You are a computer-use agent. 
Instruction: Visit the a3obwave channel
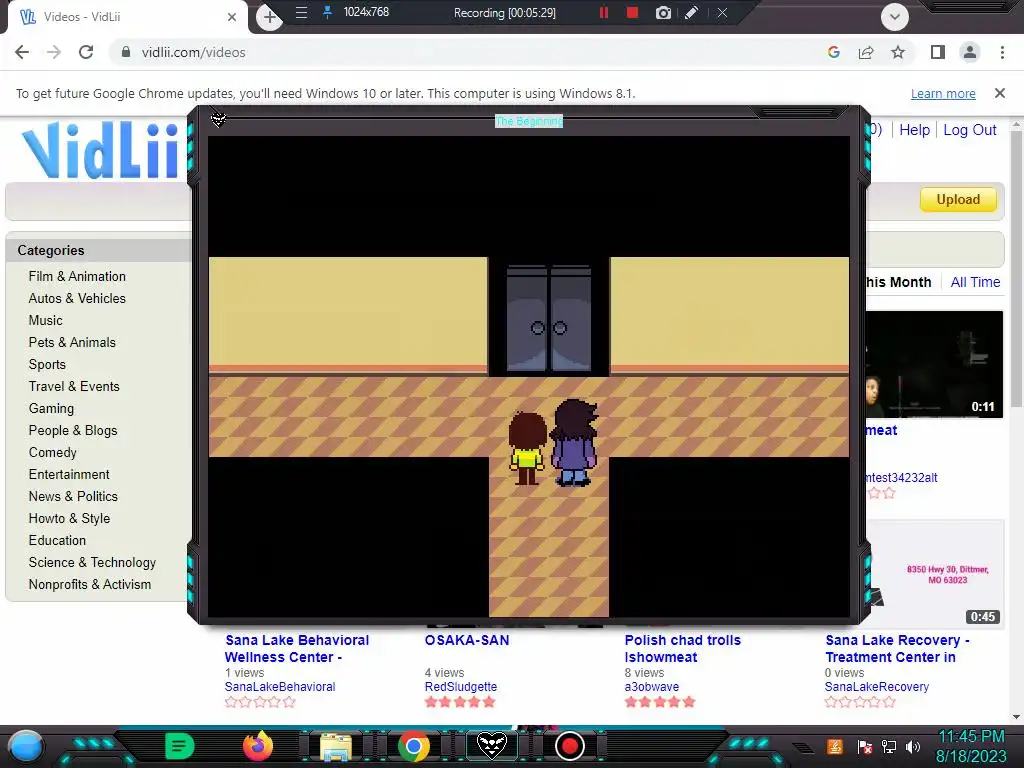pyautogui.click(x=651, y=687)
